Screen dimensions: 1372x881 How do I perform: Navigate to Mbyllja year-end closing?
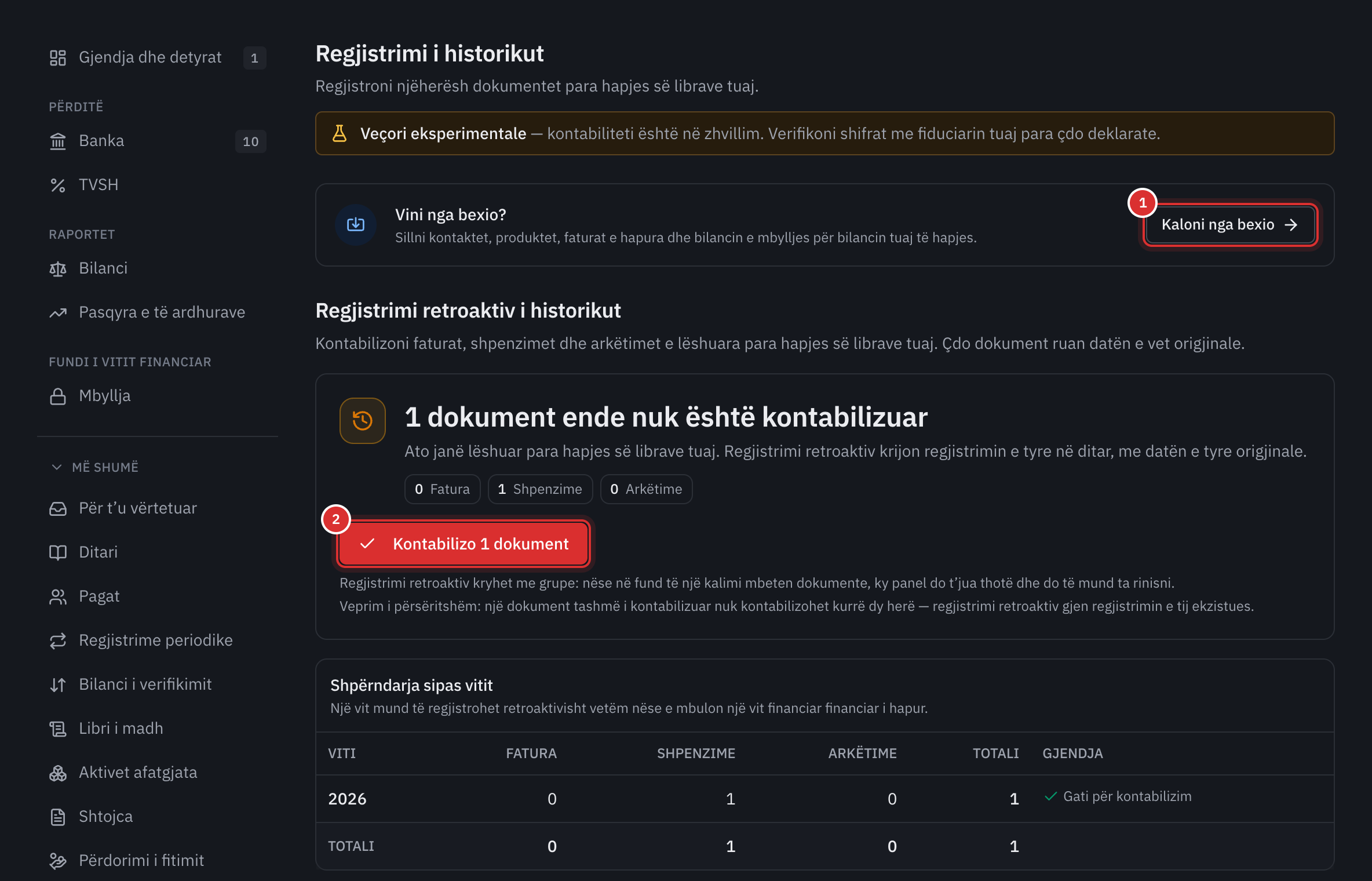158,396
